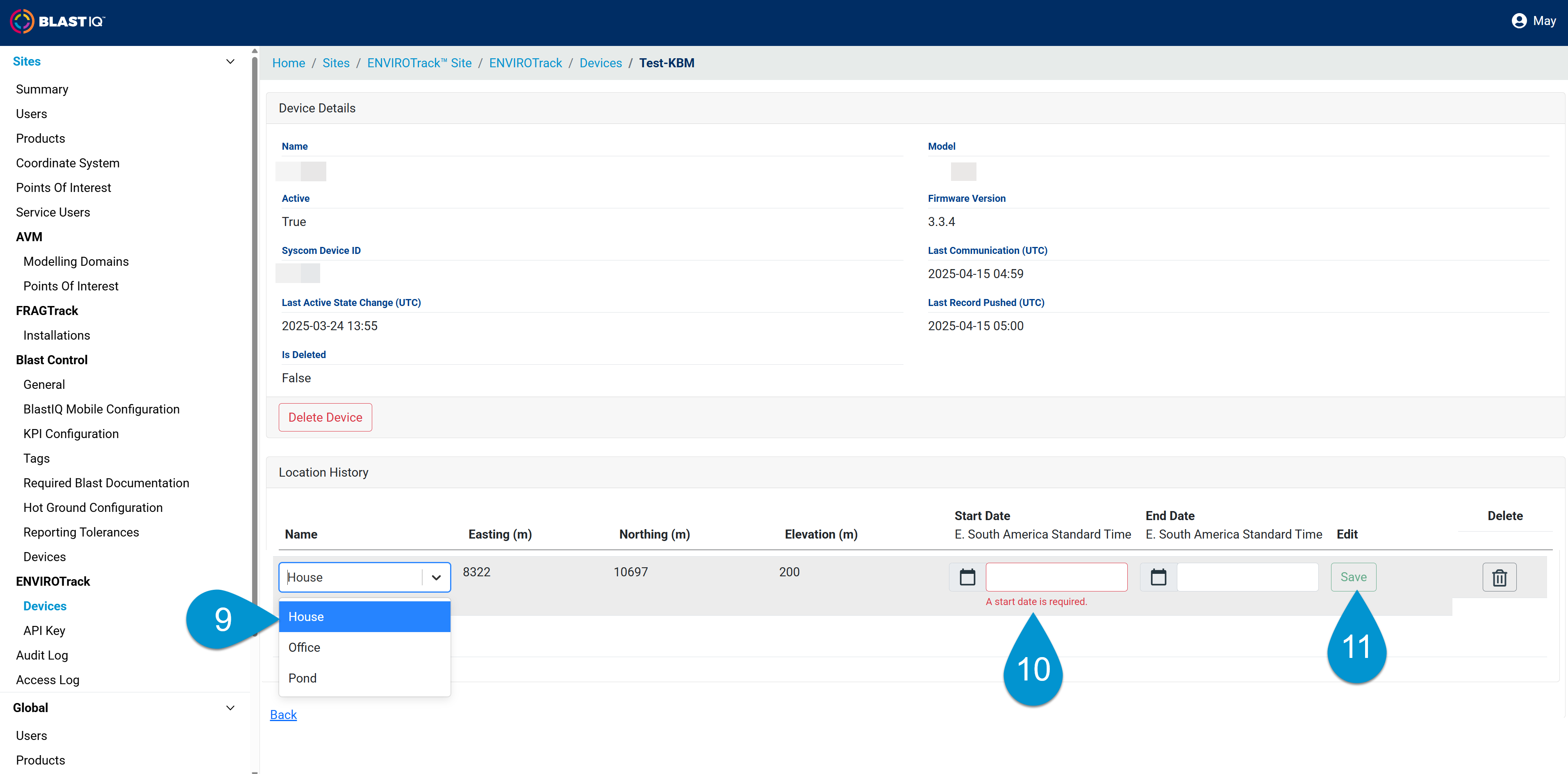This screenshot has width=1568, height=774.
Task: Click the Northing value 10697
Action: pos(630,572)
